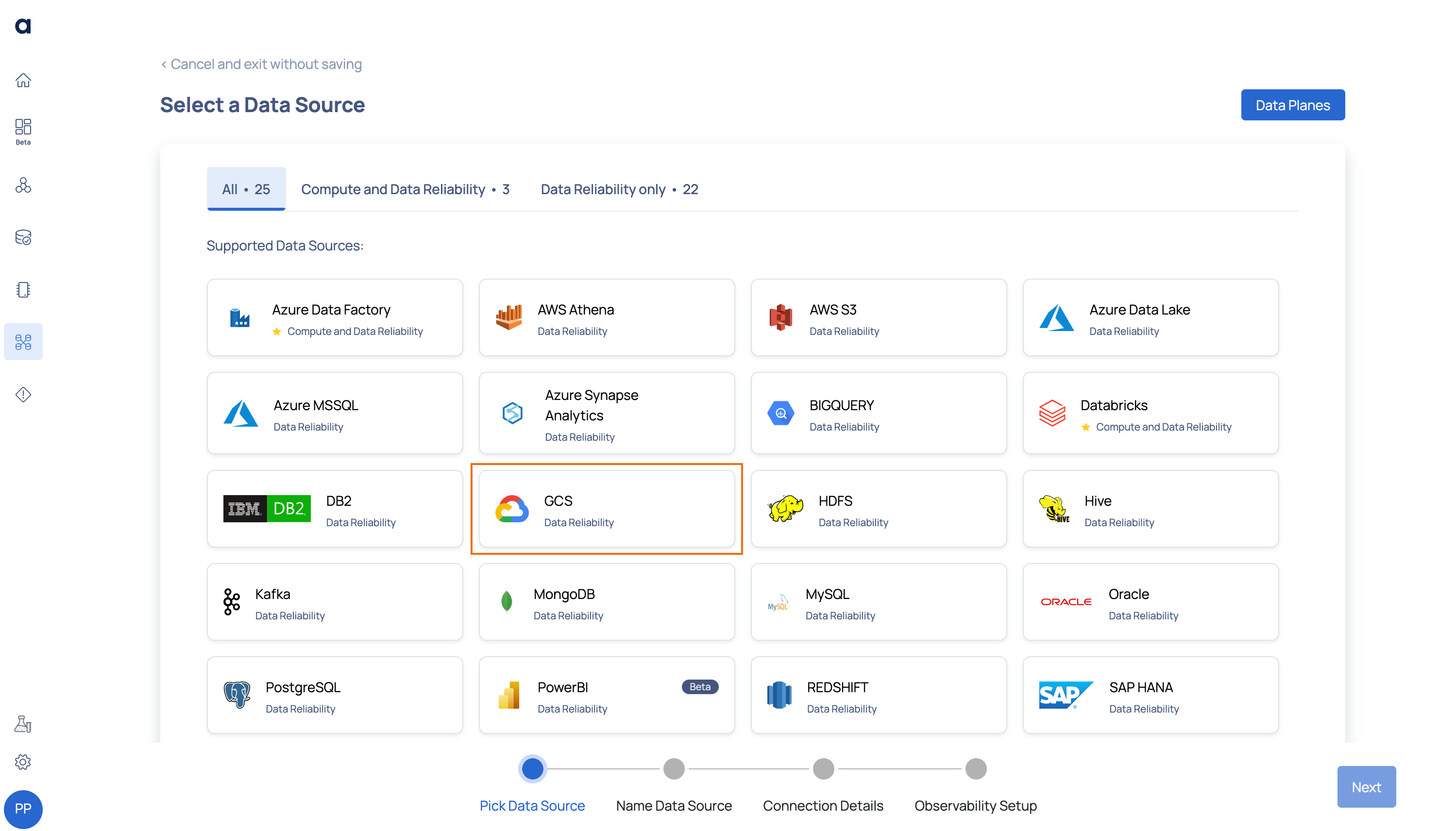Choose the Kafka title text
The image size is (1456, 831).
272,594
